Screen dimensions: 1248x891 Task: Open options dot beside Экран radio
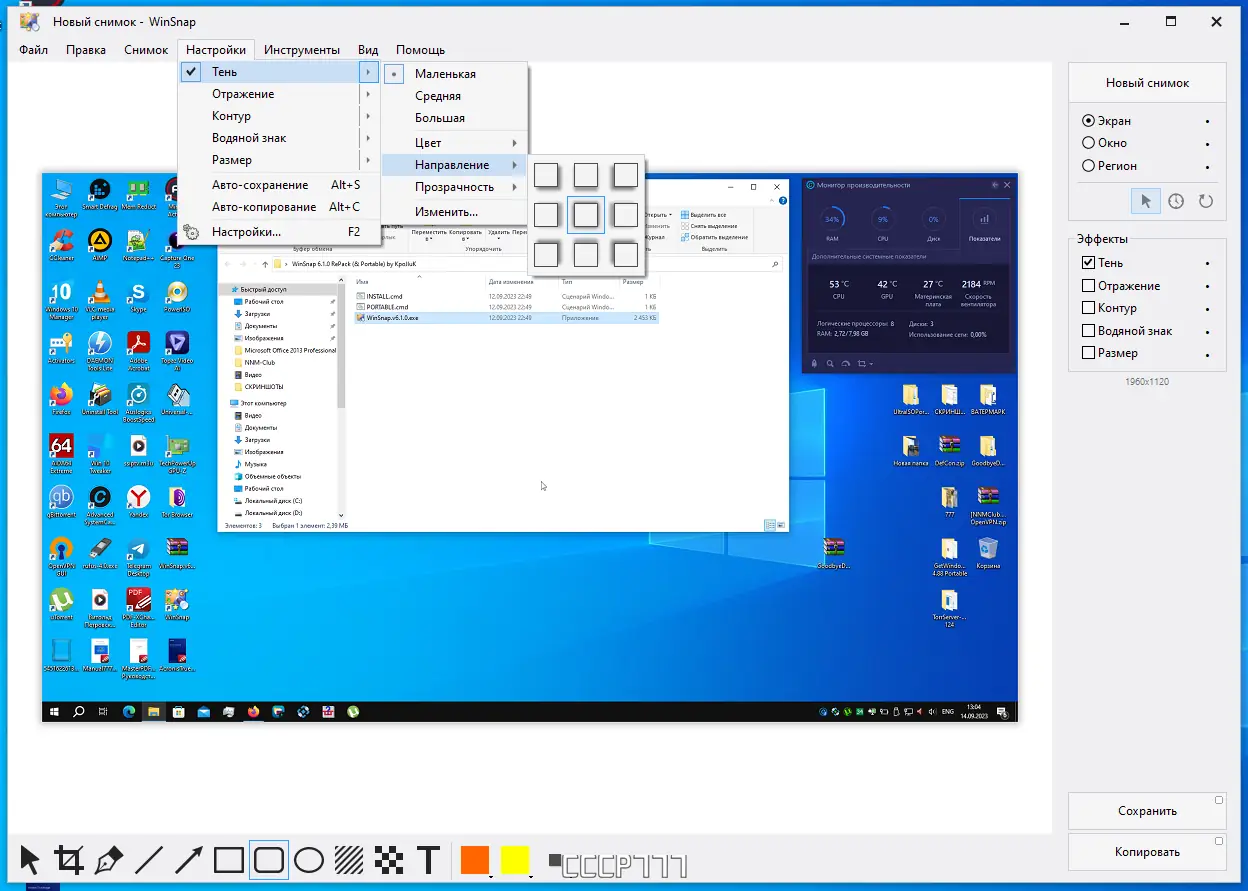pos(1208,121)
